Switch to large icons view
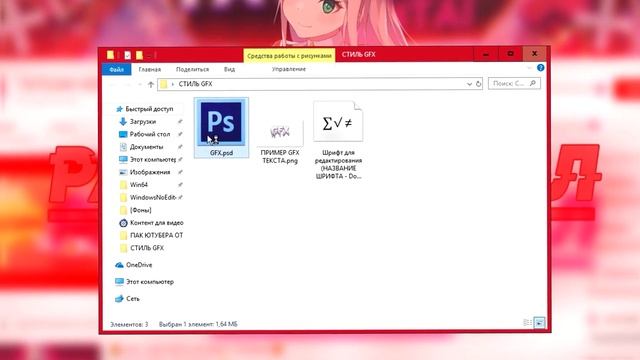640x360 pixels. (x=539, y=323)
